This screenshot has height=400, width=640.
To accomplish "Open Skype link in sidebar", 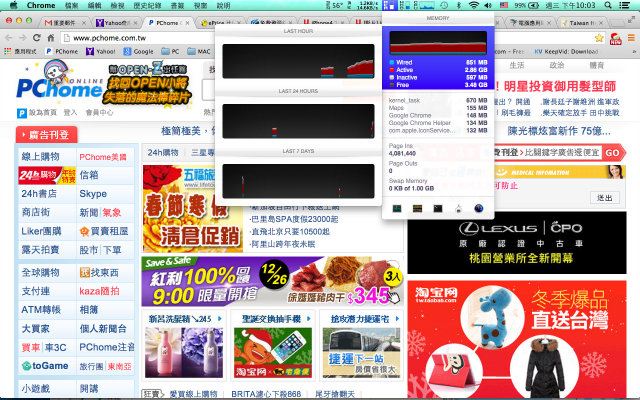I will 93,193.
